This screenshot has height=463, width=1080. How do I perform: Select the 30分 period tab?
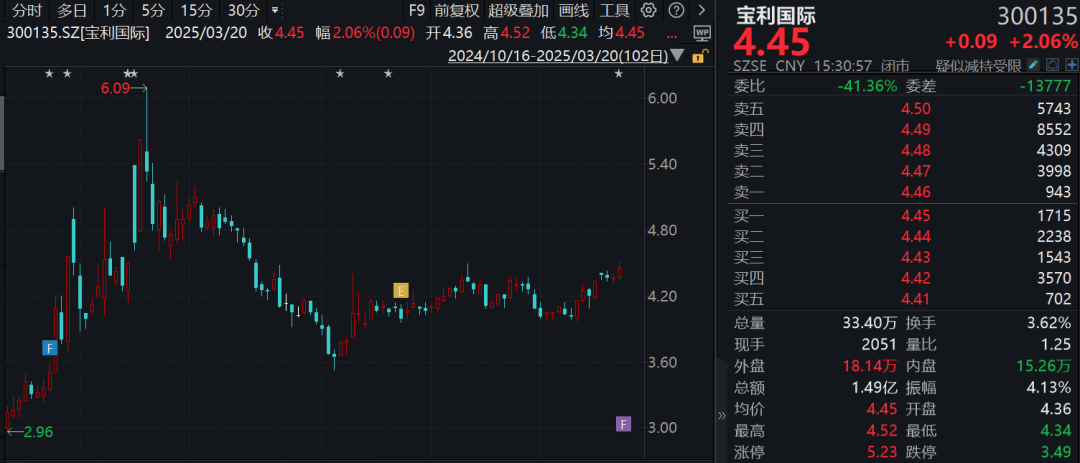point(243,10)
